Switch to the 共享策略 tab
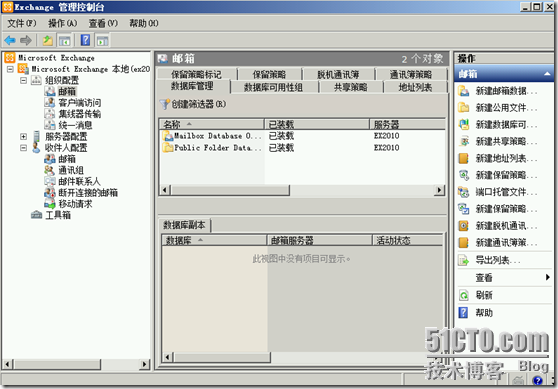Screen dimensions: 558x389 click(x=351, y=87)
